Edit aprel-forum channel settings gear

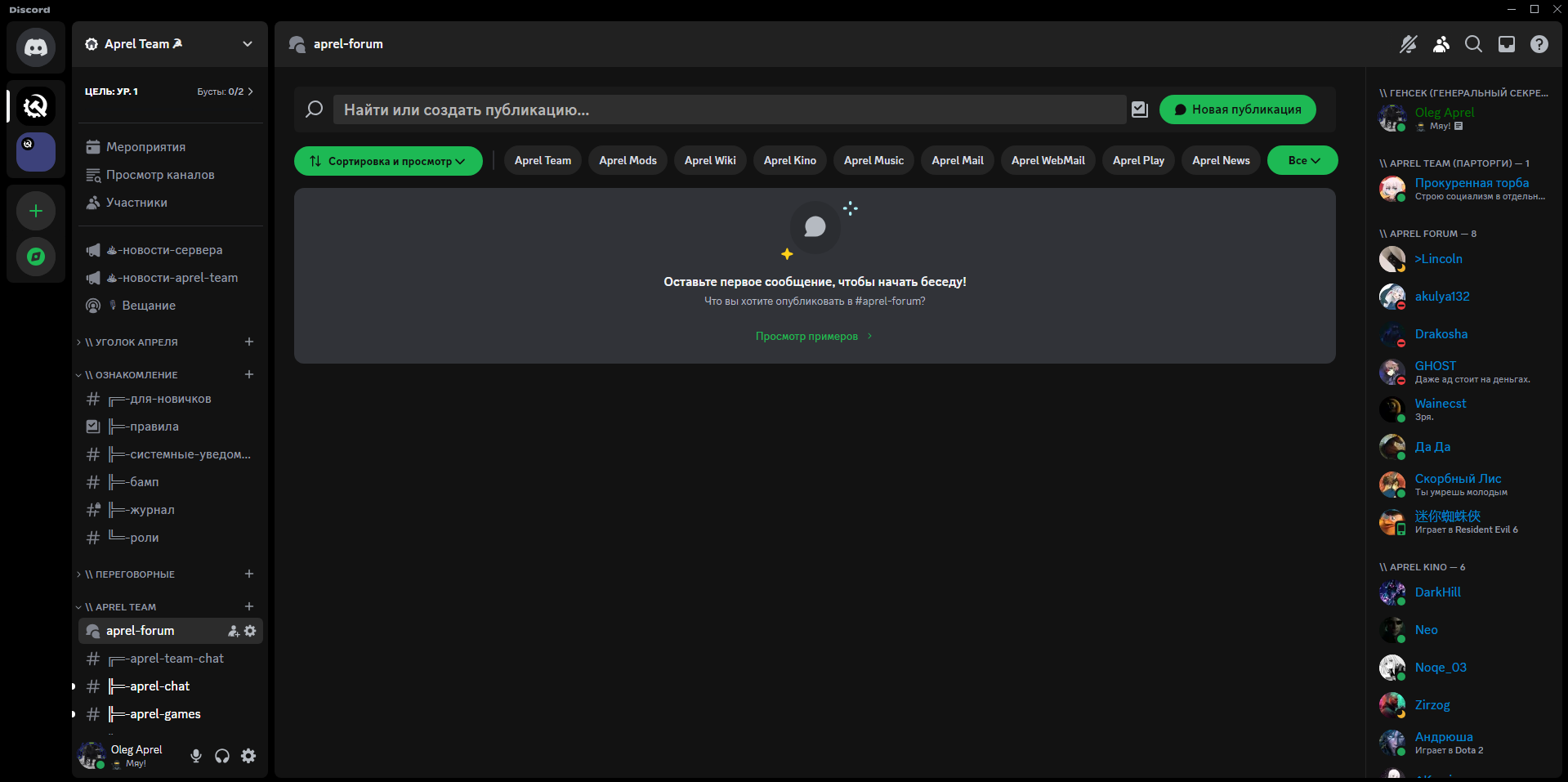250,631
